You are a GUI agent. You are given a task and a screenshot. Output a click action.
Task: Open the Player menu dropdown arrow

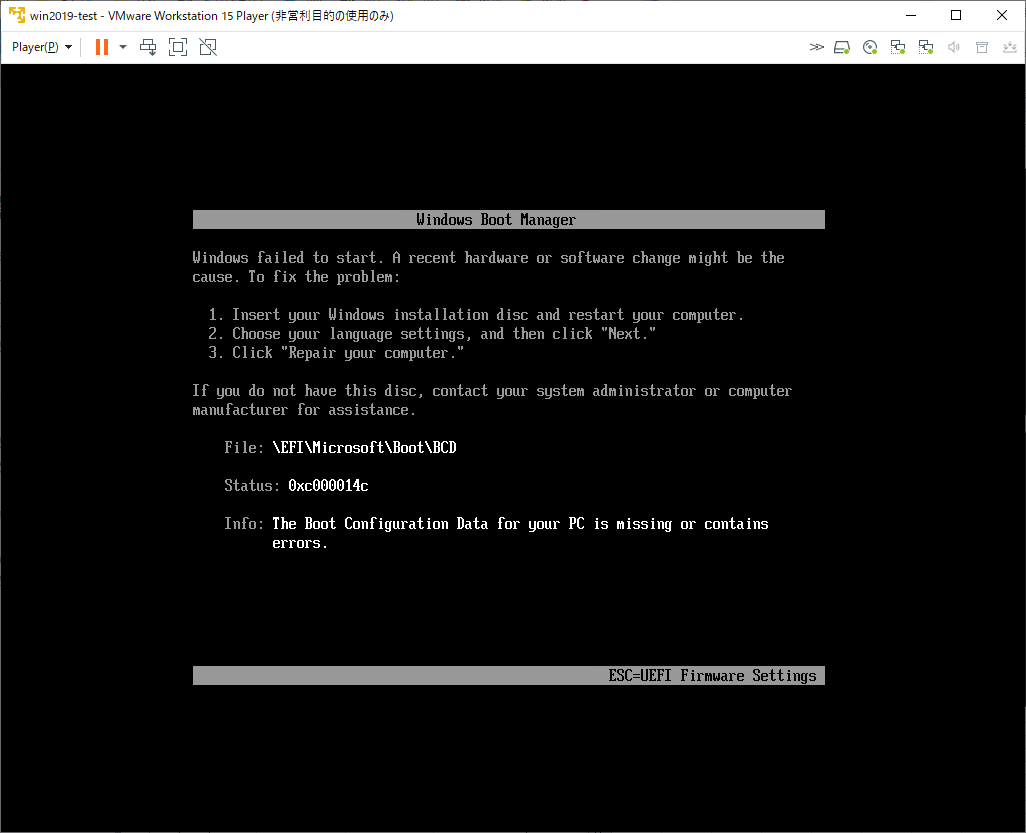[x=68, y=46]
